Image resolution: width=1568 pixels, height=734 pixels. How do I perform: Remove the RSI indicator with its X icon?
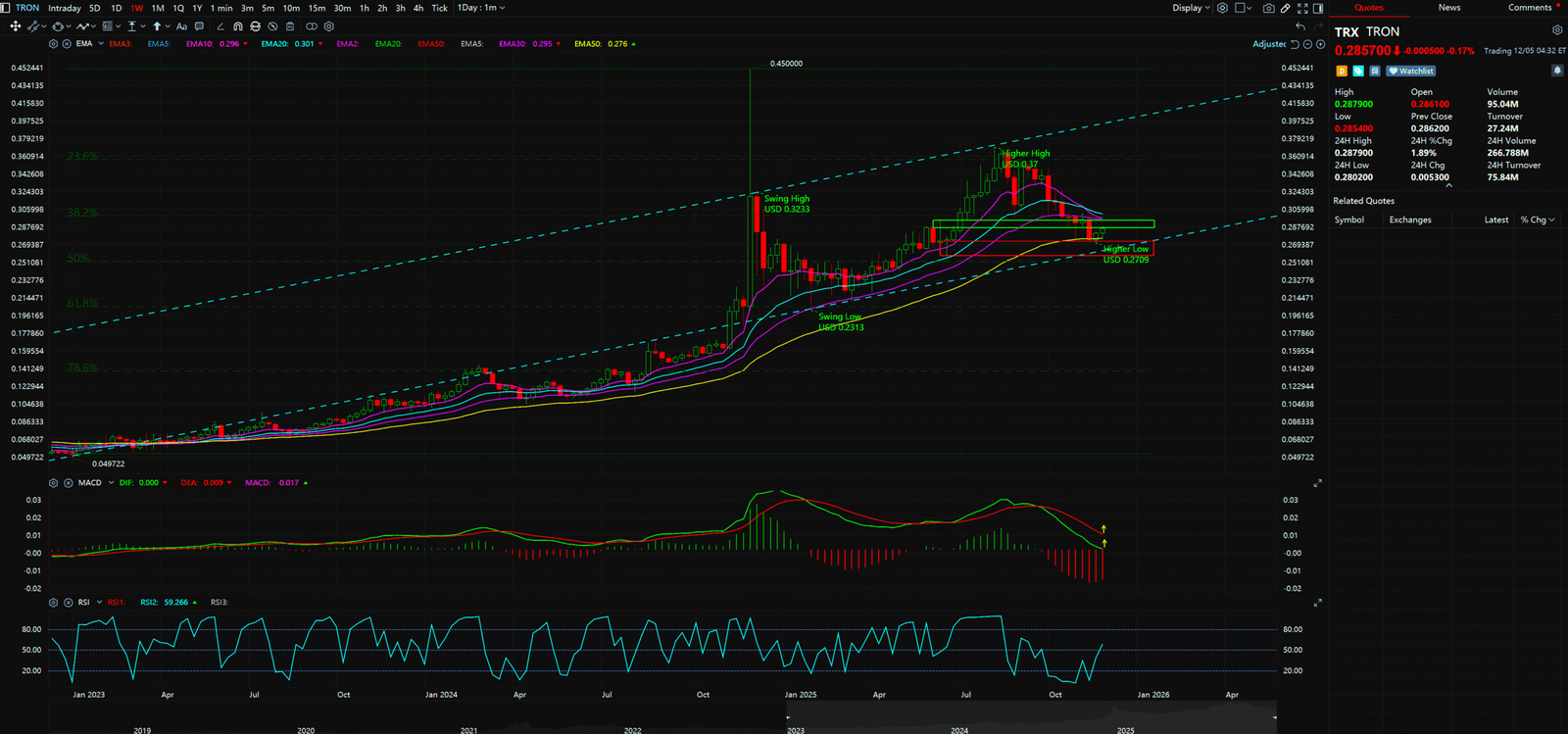[68, 603]
